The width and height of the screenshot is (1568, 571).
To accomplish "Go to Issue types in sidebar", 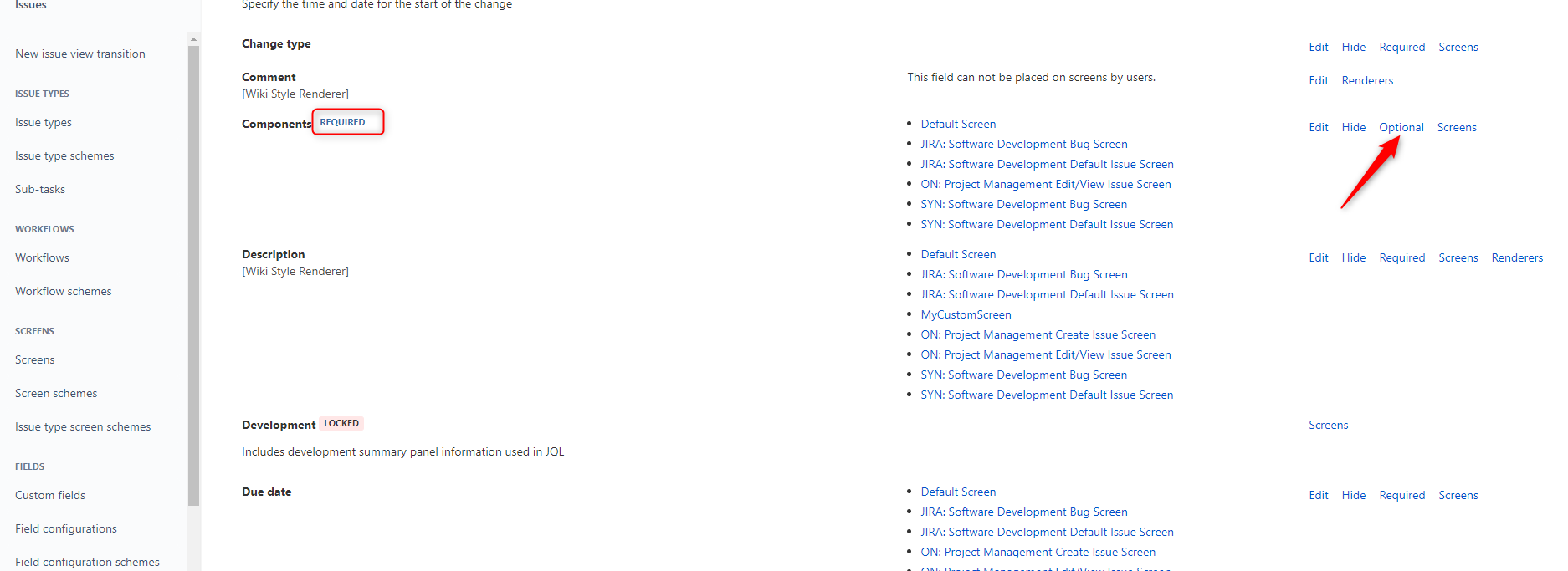I will 44,122.
